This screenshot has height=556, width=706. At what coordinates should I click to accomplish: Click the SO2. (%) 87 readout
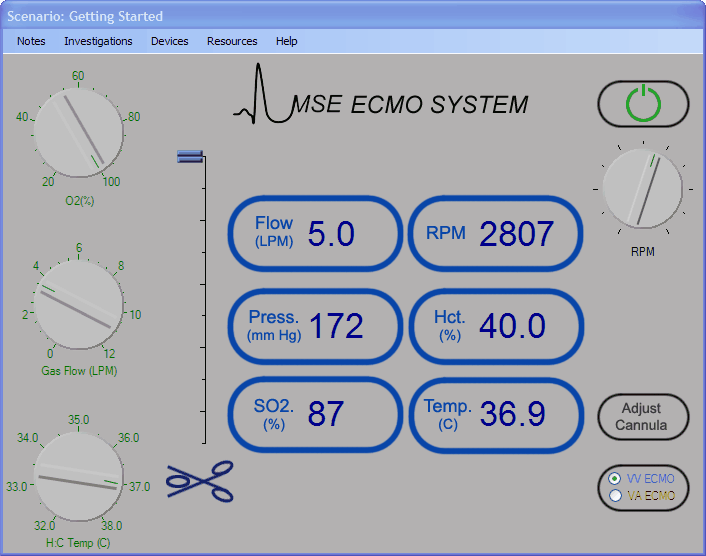tap(315, 415)
